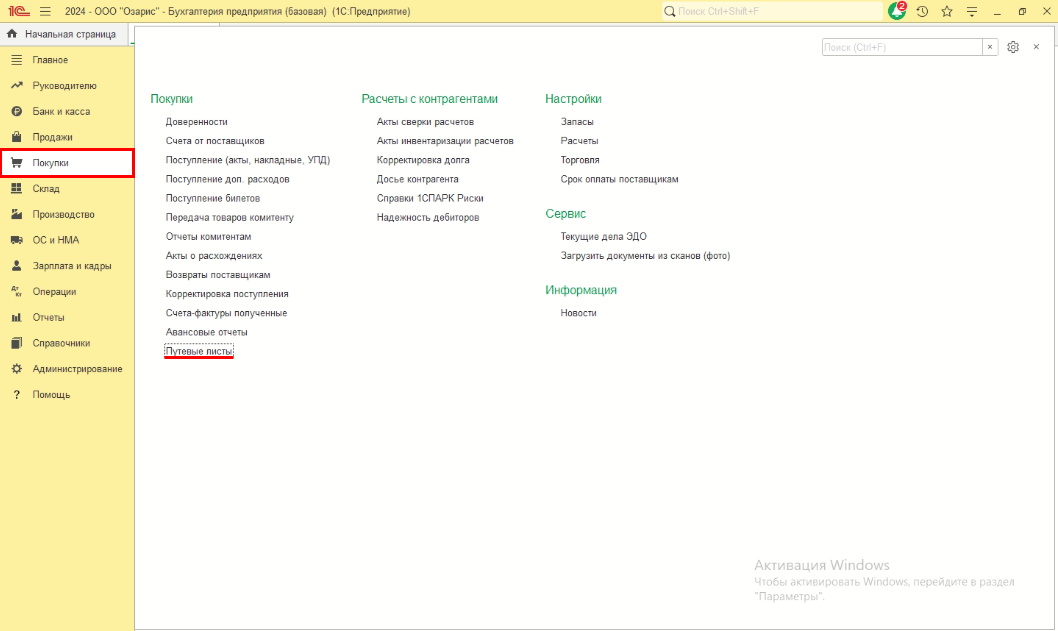Open Передача товаров комитенту
1058x631 pixels.
[x=229, y=217]
